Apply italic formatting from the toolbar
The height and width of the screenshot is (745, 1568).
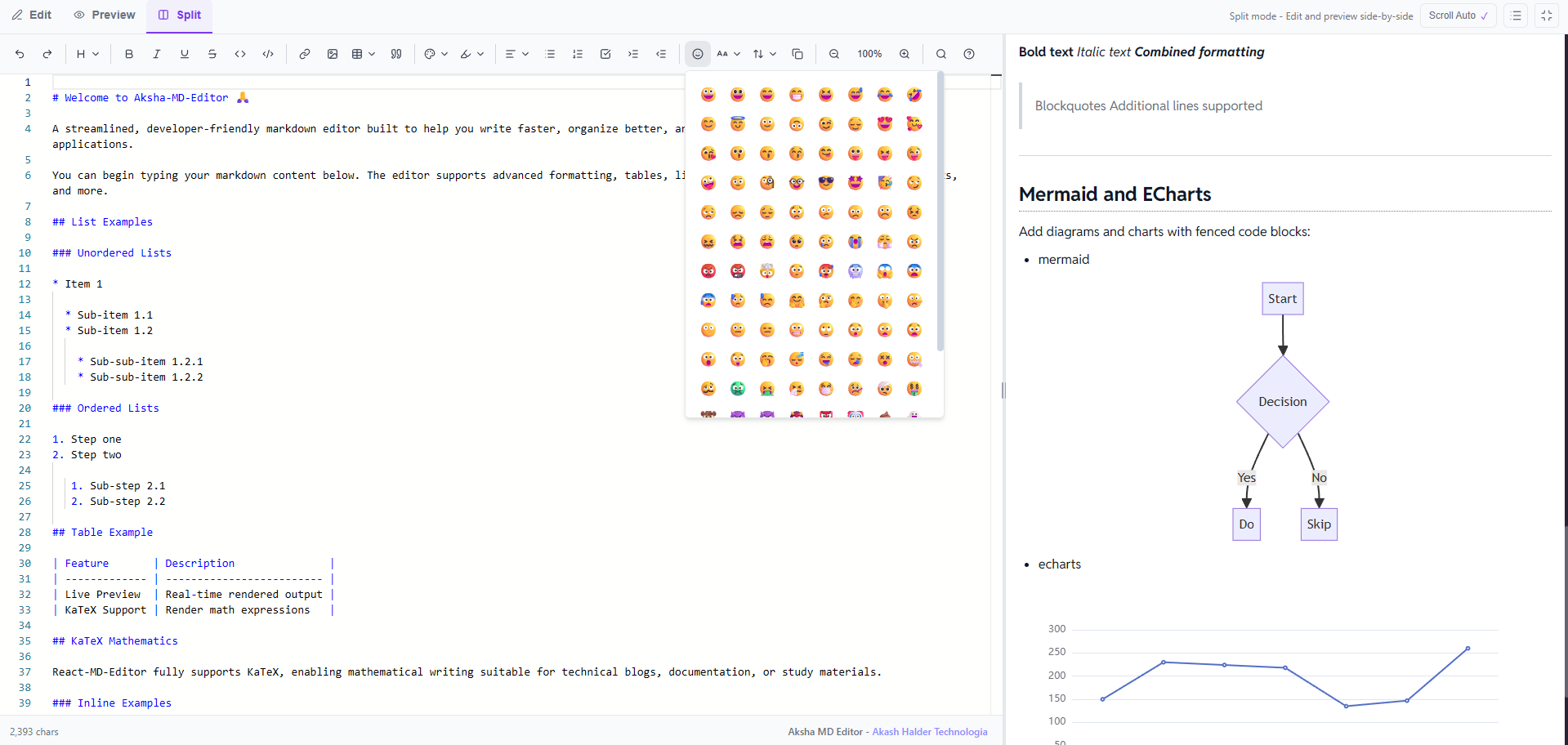(x=157, y=54)
